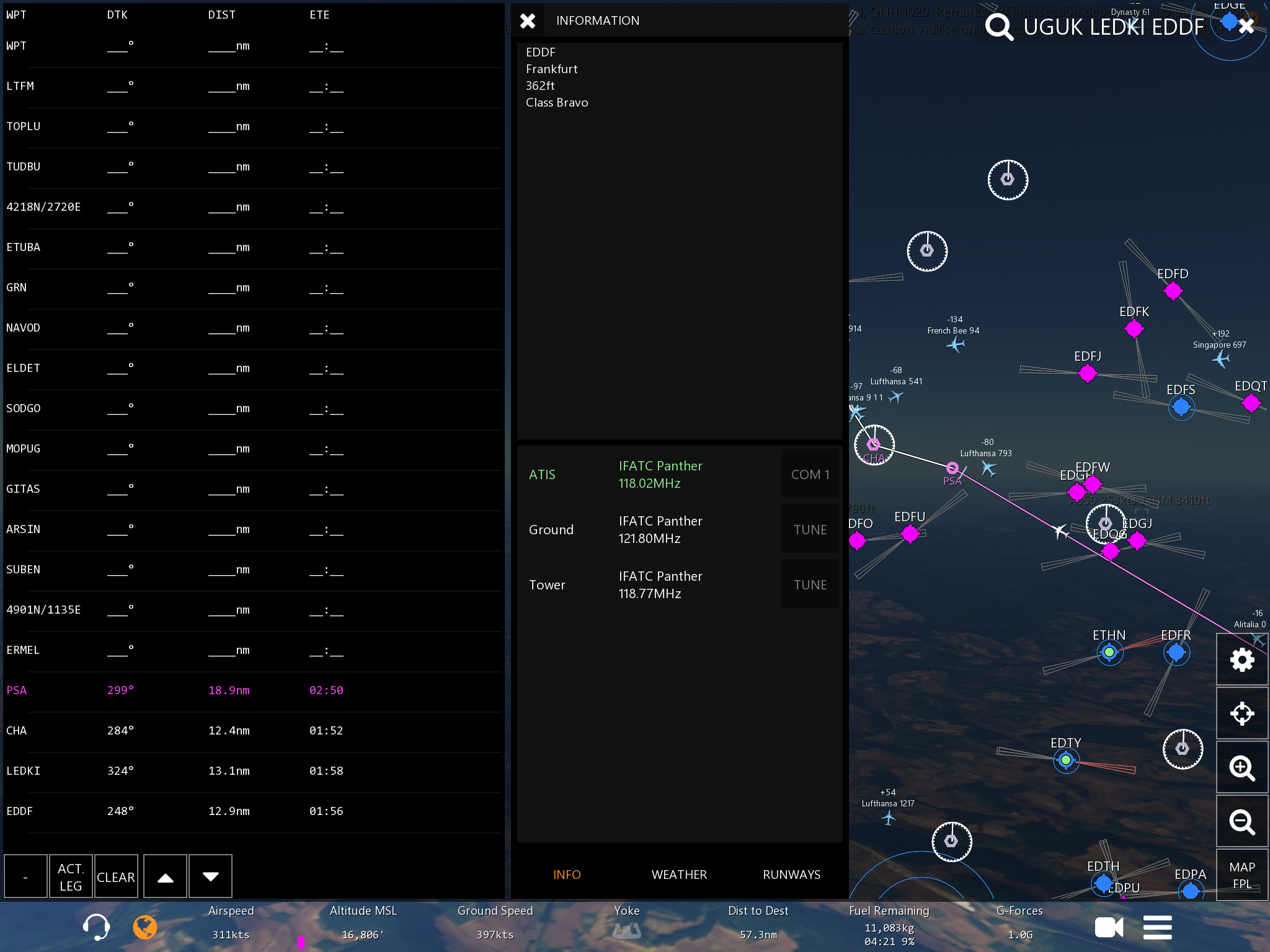Move waypoint up with arrow button
The width and height of the screenshot is (1270, 952).
[x=165, y=876]
